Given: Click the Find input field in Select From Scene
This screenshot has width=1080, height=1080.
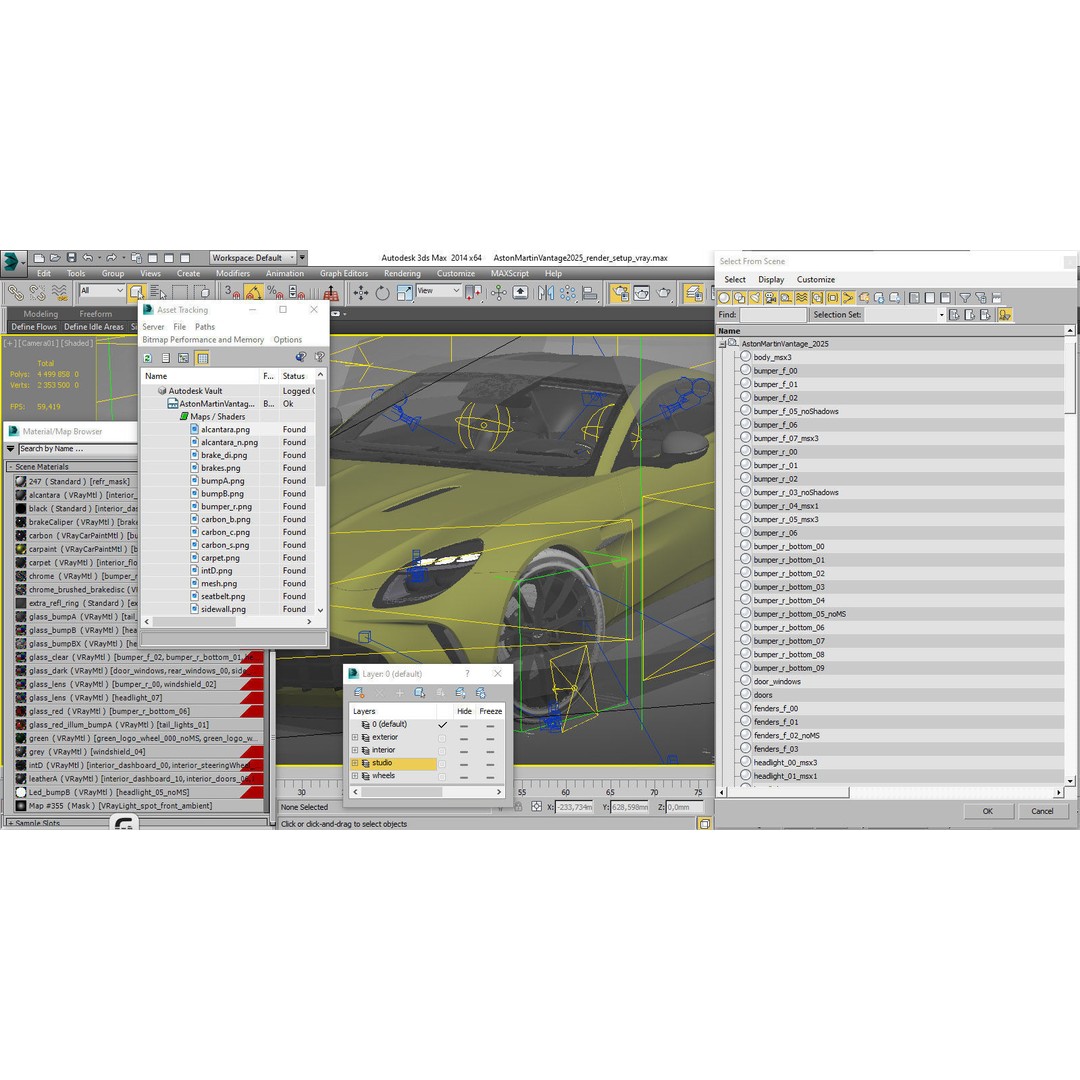Looking at the screenshot, I should 773,315.
